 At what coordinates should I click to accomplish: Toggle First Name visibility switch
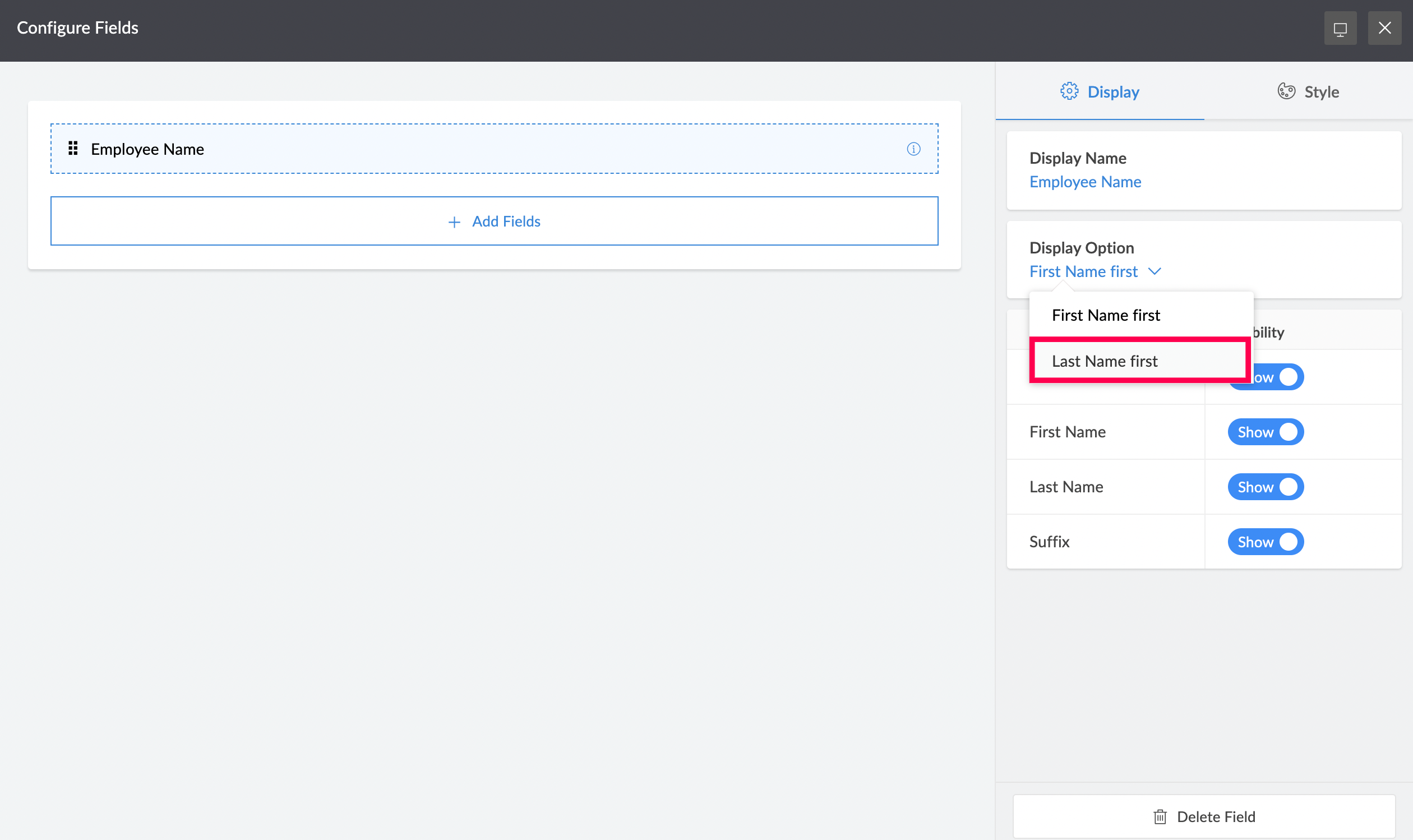point(1266,432)
